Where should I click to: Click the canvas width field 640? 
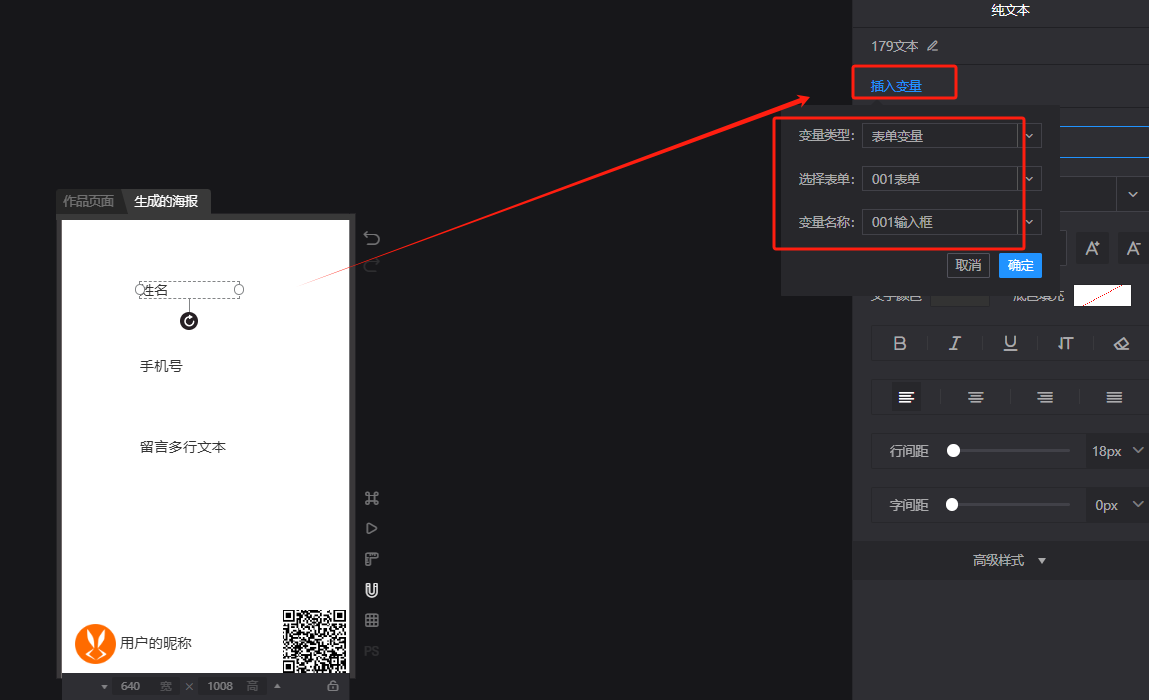[x=130, y=686]
